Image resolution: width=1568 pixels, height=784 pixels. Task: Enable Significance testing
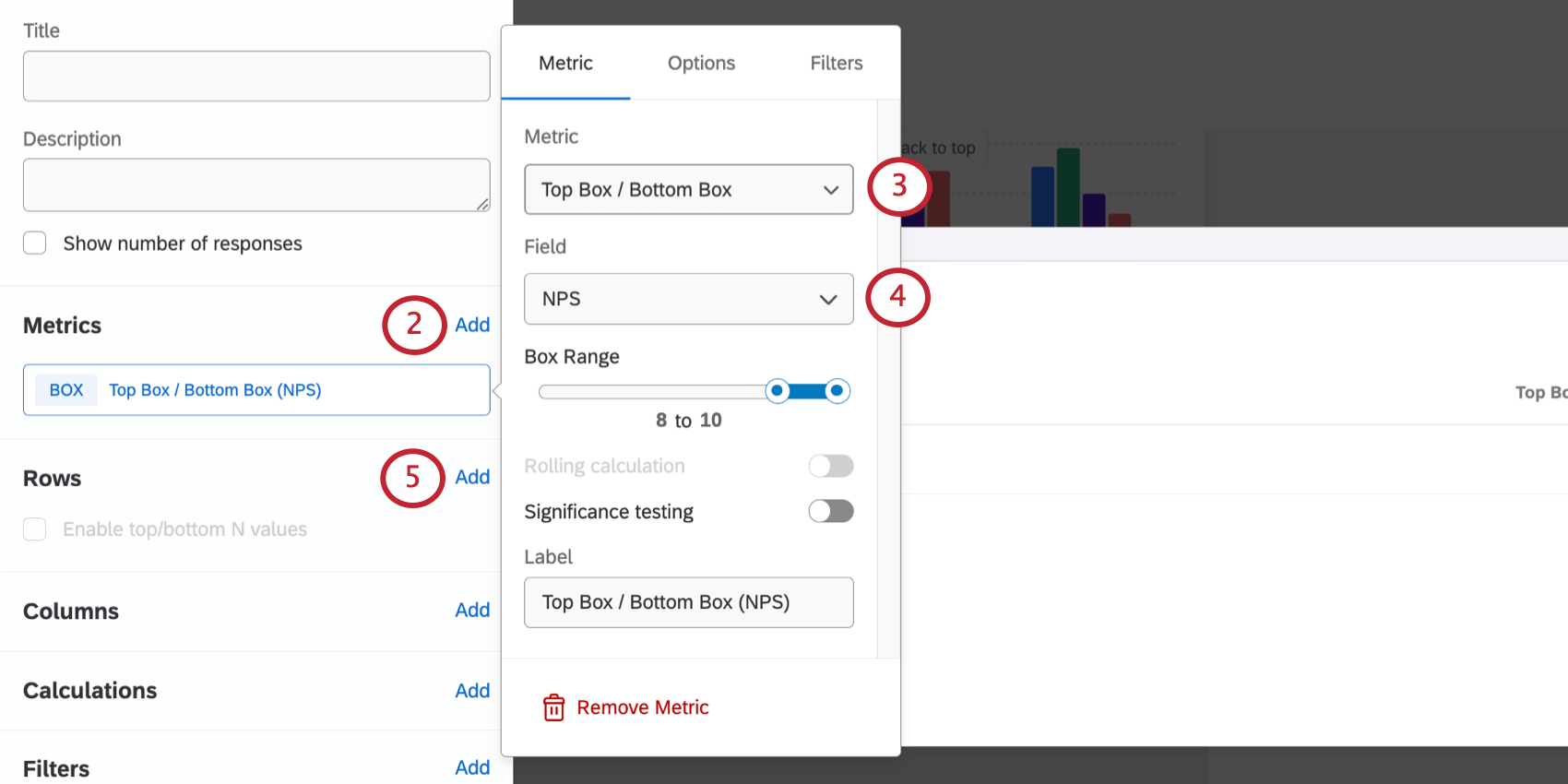pos(829,511)
